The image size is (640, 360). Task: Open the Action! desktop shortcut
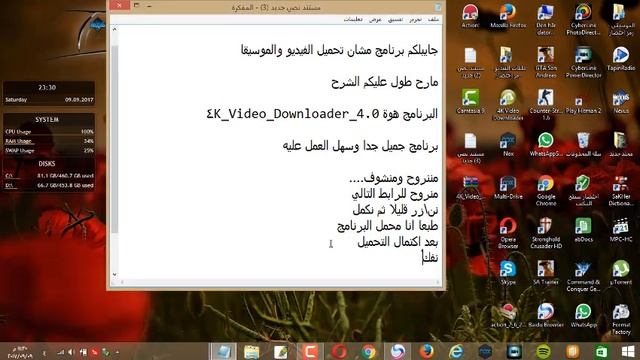tap(470, 16)
